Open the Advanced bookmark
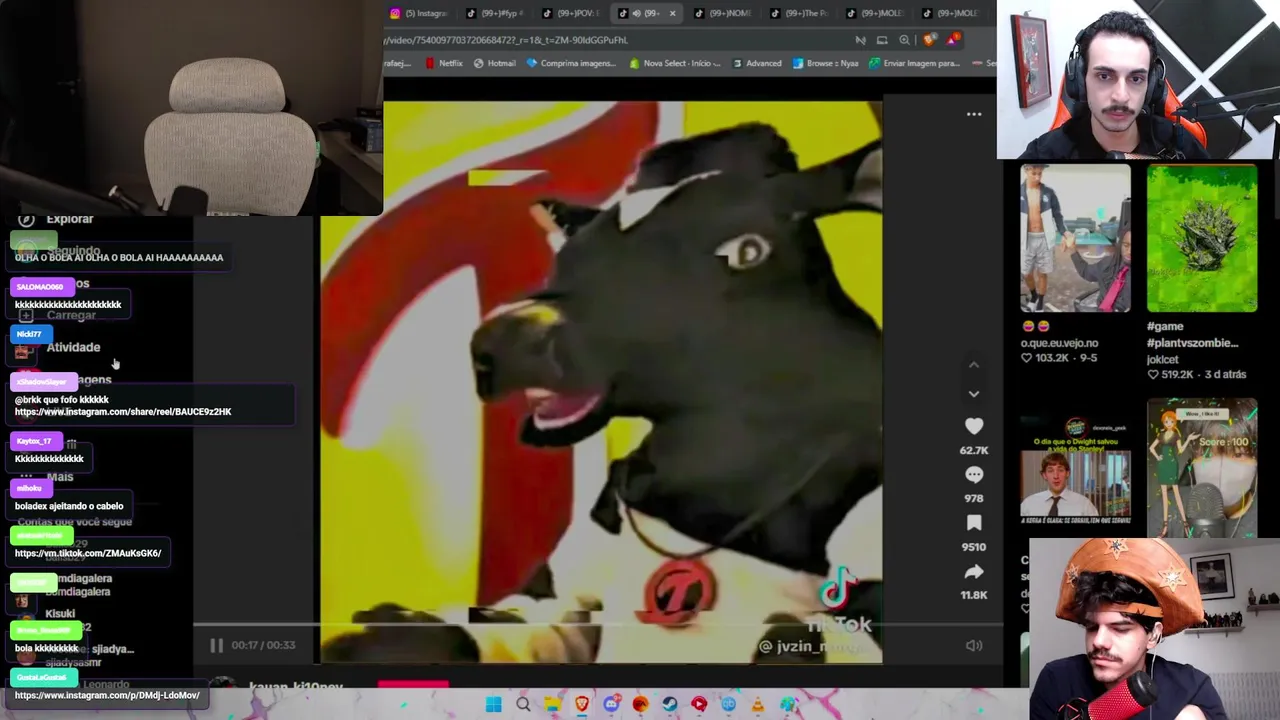The image size is (1280, 720). pos(756,63)
